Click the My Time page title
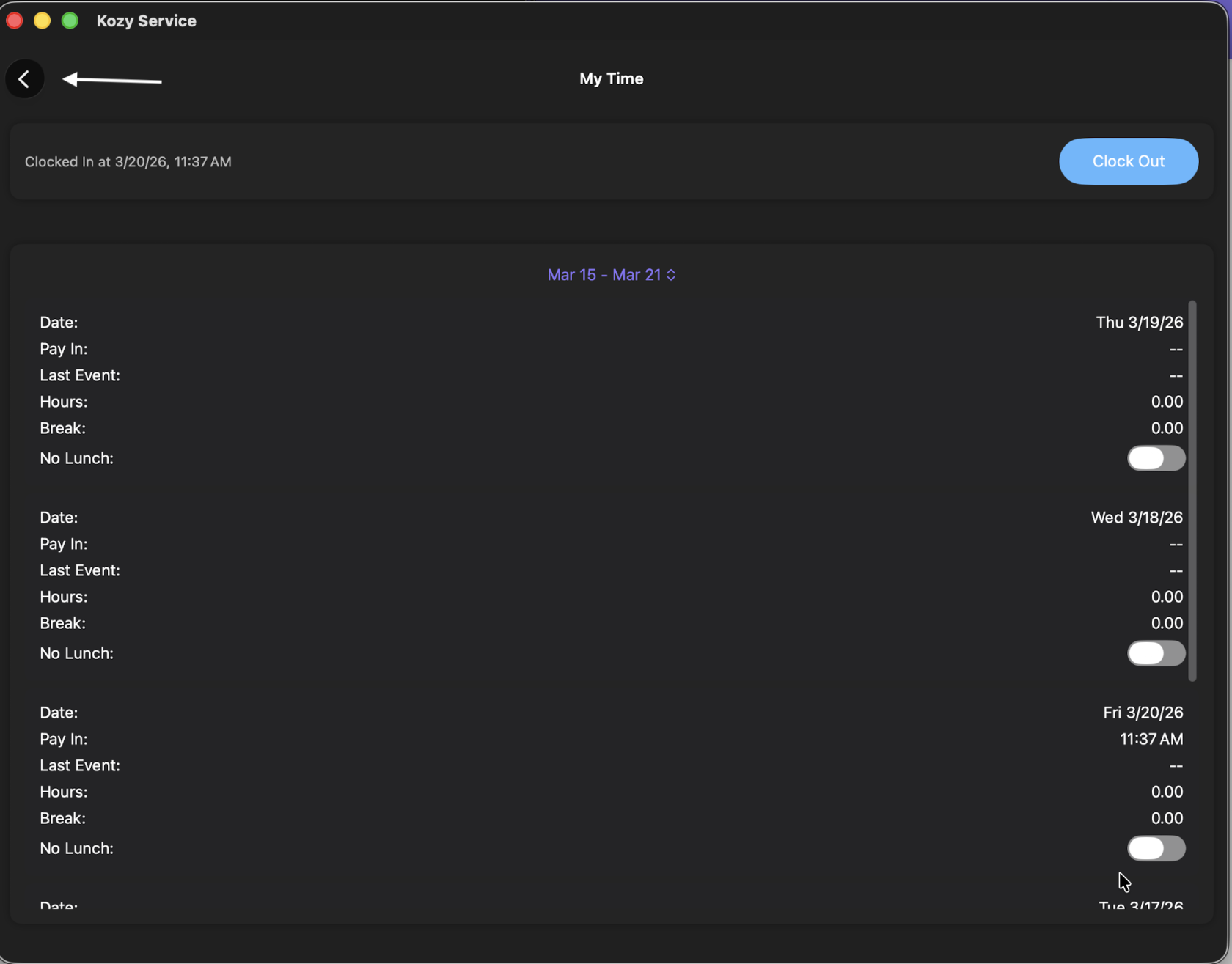The image size is (1232, 964). 611,79
